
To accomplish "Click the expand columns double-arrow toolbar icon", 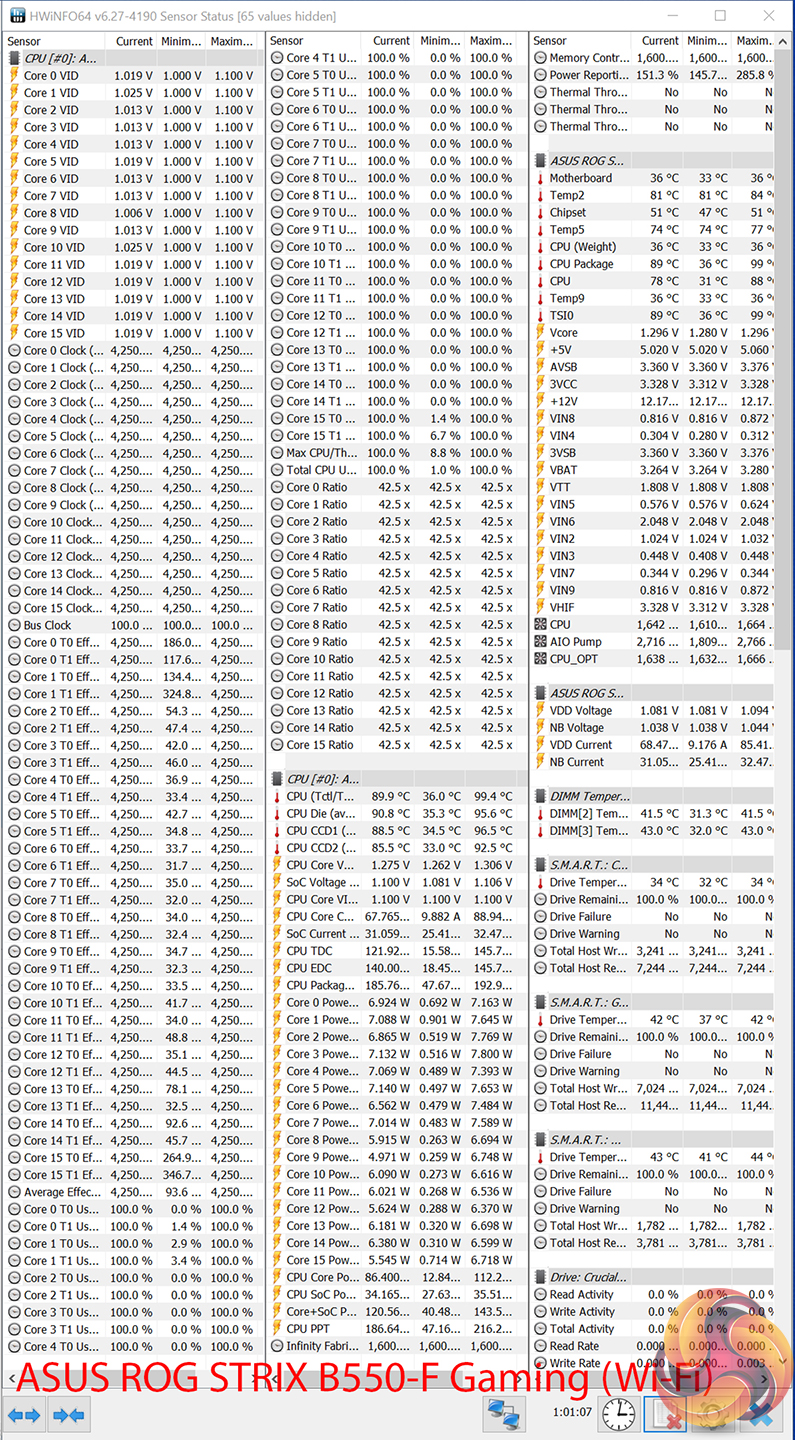I will (x=24, y=1414).
